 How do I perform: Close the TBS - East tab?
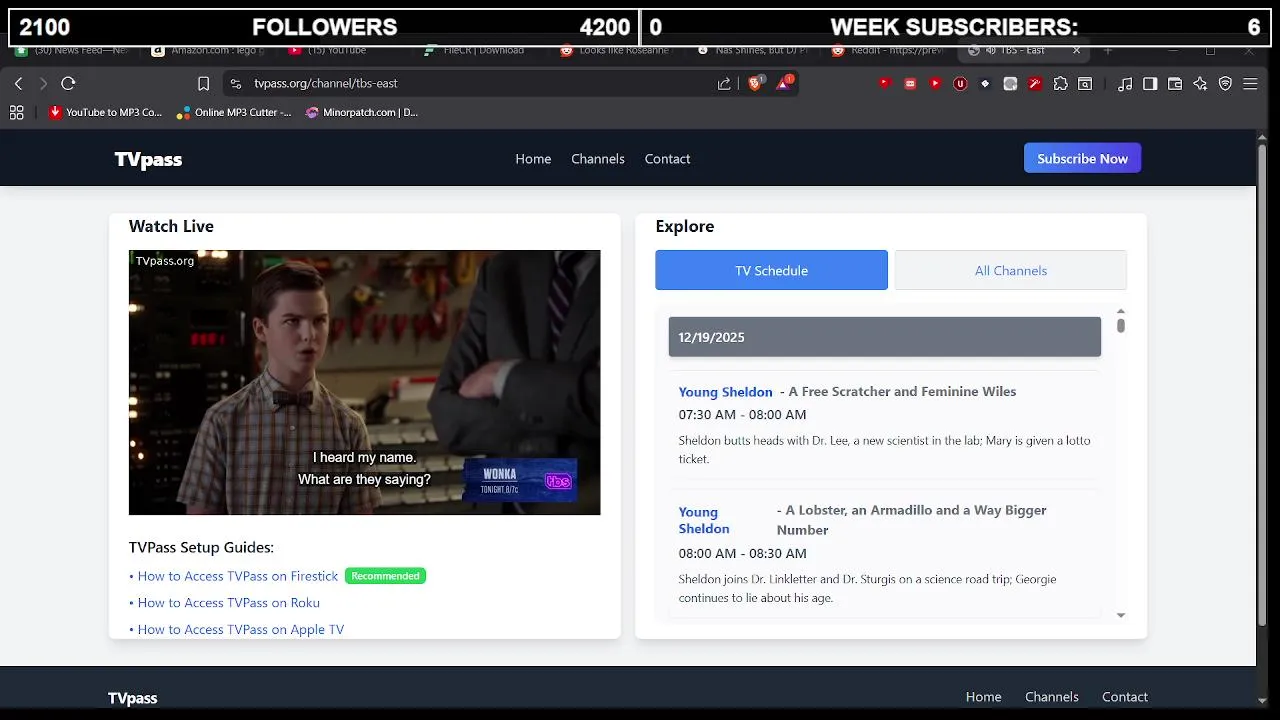point(1076,50)
